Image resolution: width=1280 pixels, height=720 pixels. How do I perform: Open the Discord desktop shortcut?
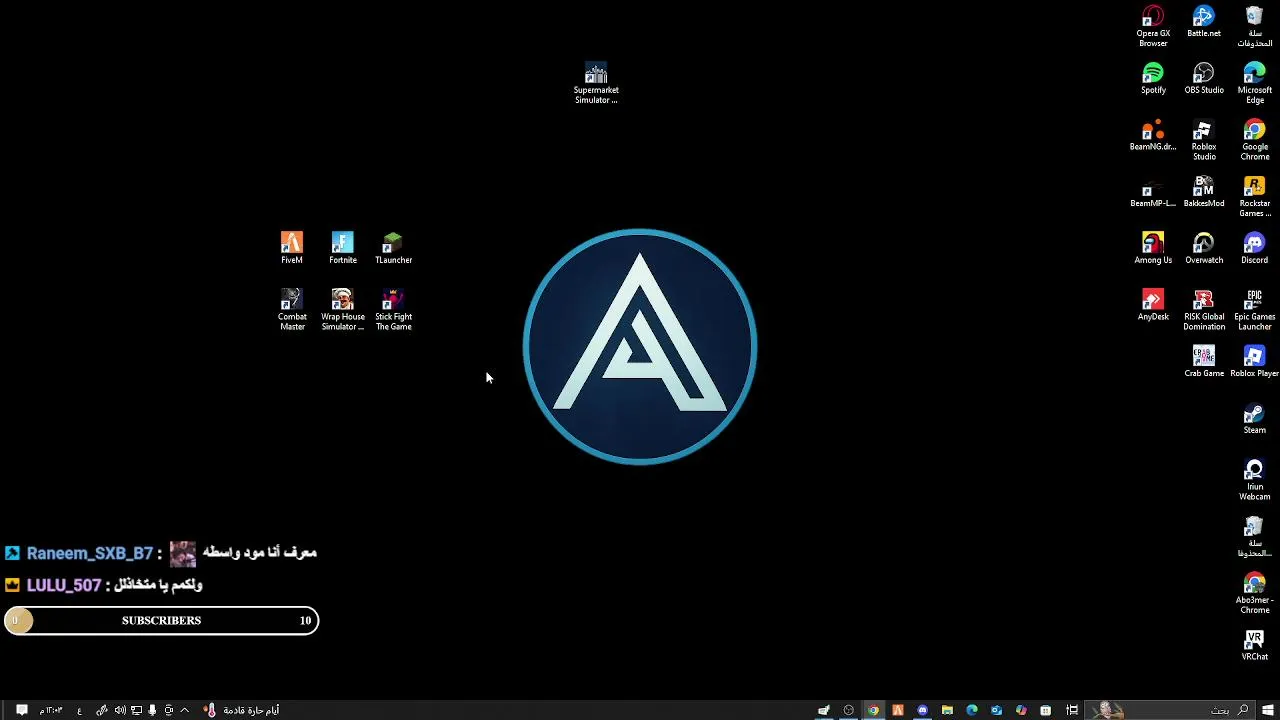tap(1255, 249)
